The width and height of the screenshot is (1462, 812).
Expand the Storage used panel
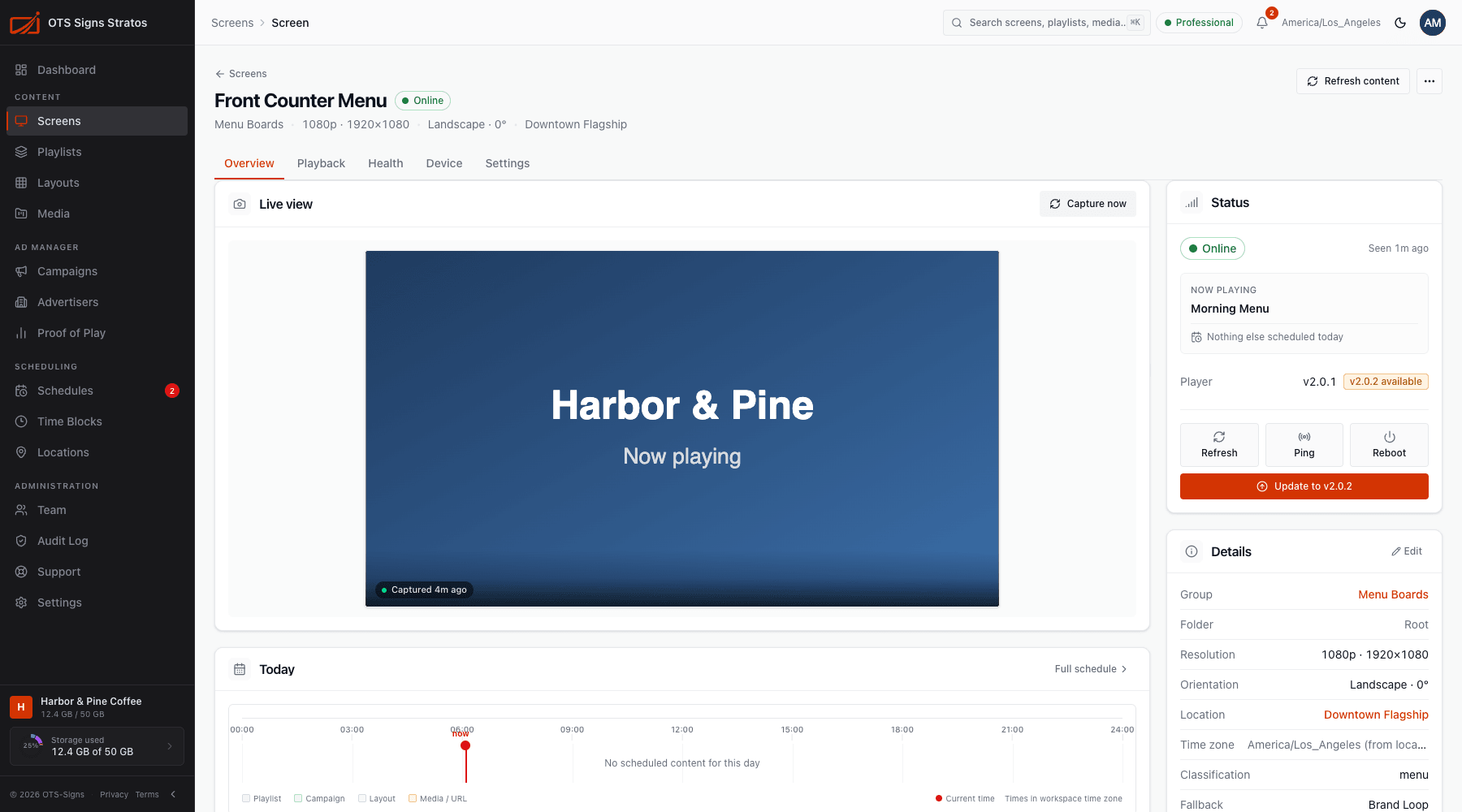[x=97, y=746]
